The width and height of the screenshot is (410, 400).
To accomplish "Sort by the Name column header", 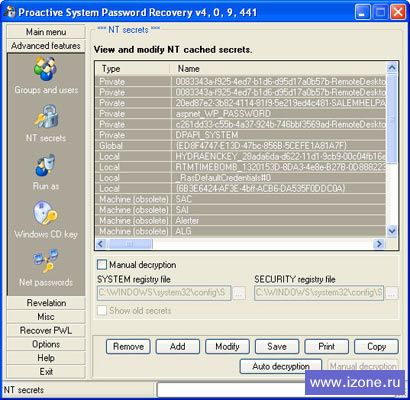I will click(278, 69).
